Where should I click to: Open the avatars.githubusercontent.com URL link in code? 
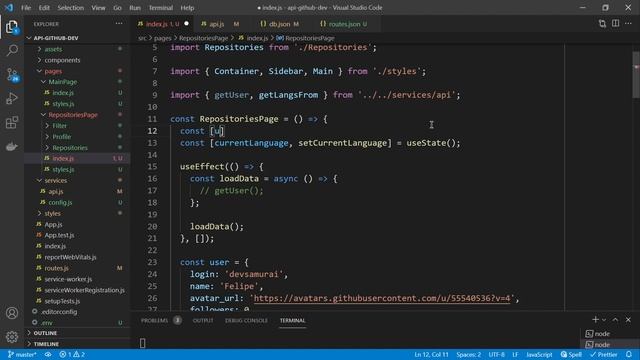(x=382, y=298)
